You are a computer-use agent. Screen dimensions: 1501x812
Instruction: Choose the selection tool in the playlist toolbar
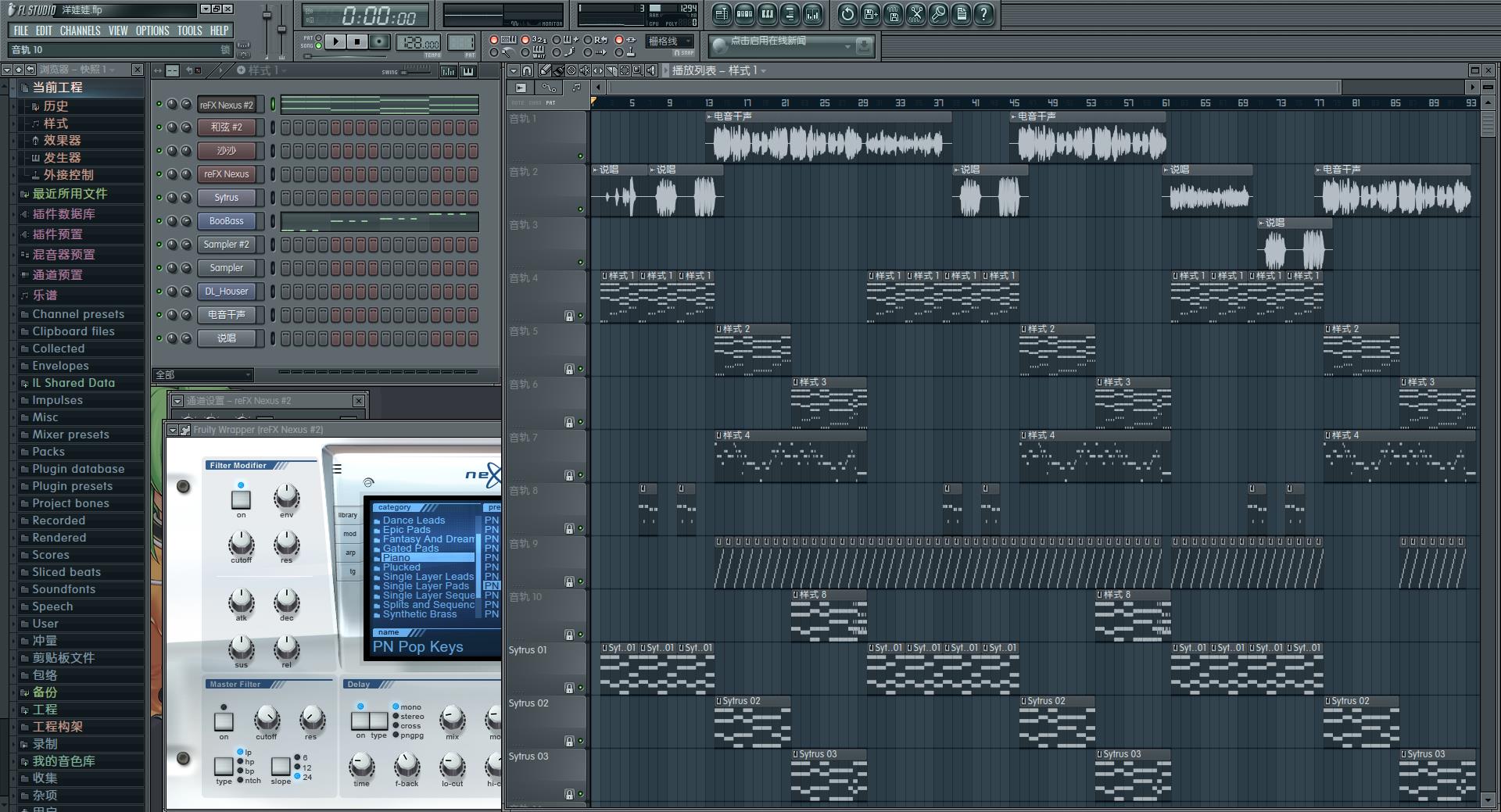[625, 70]
